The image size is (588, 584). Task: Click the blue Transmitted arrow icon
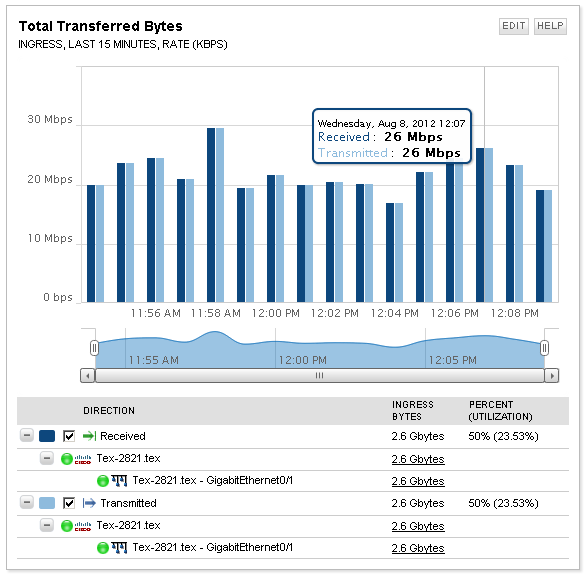pos(89,503)
